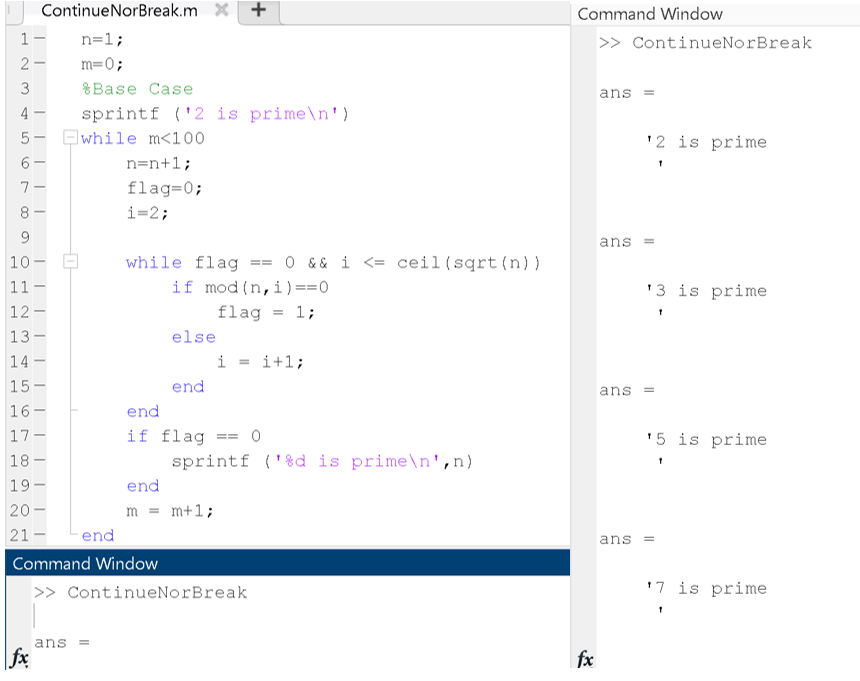Viewport: 860px width, 681px height.
Task: Click the fx function browser icon in right Command Window
Action: pos(585,659)
